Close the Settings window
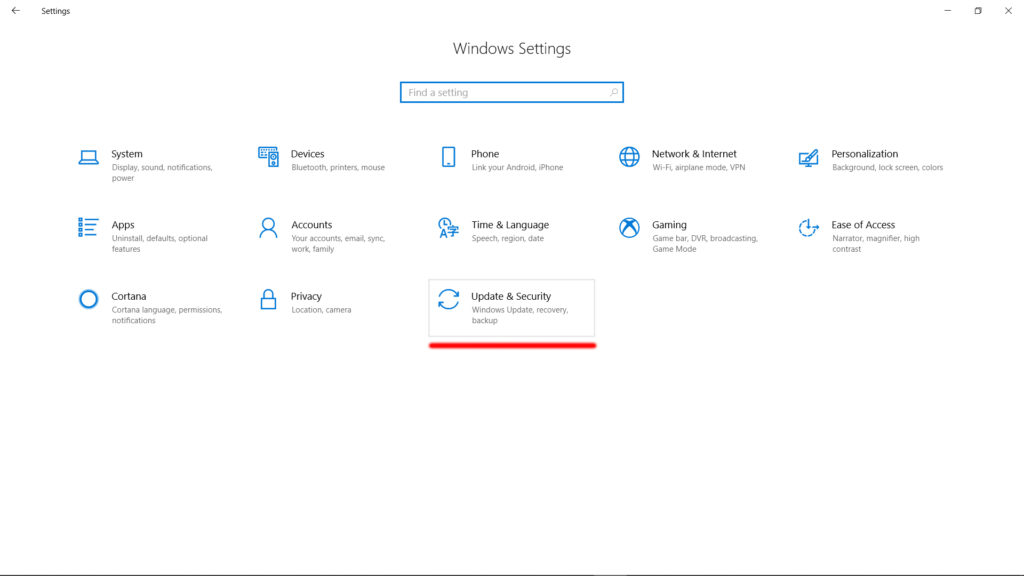 (x=1008, y=10)
